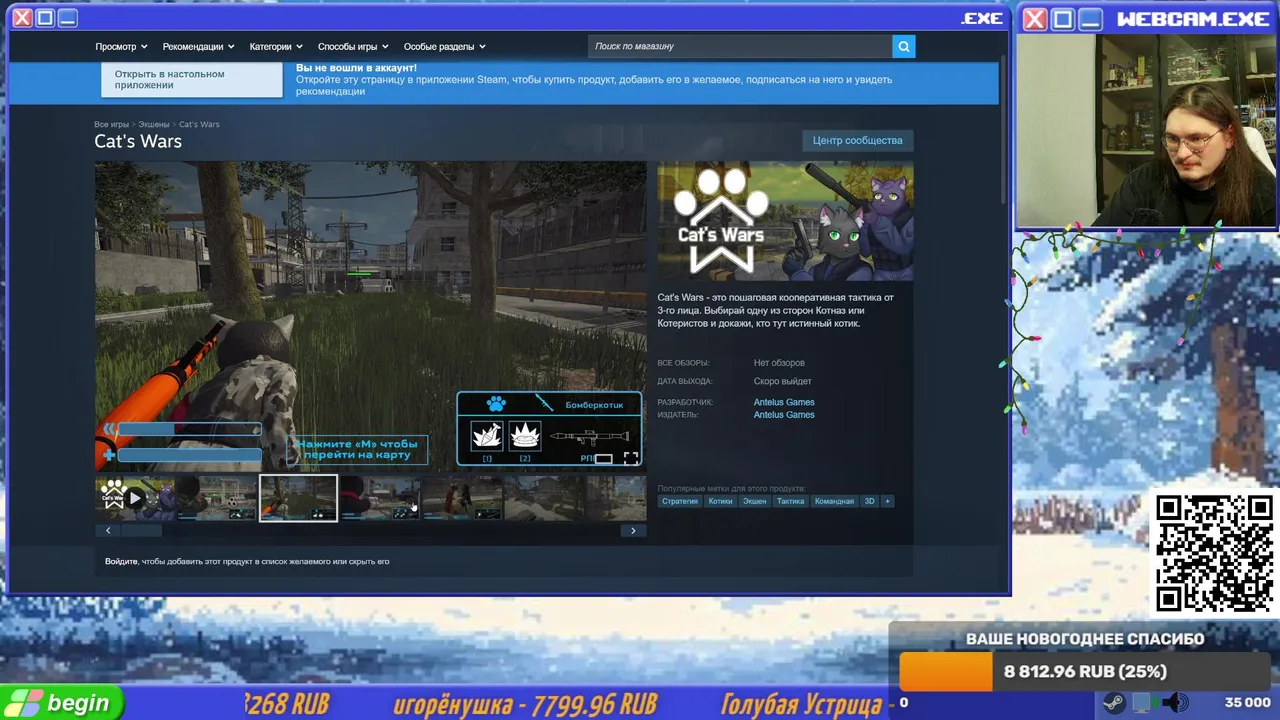Image resolution: width=1280 pixels, height=720 pixels.
Task: Click the Экшены breadcrumb link
Action: click(x=154, y=124)
